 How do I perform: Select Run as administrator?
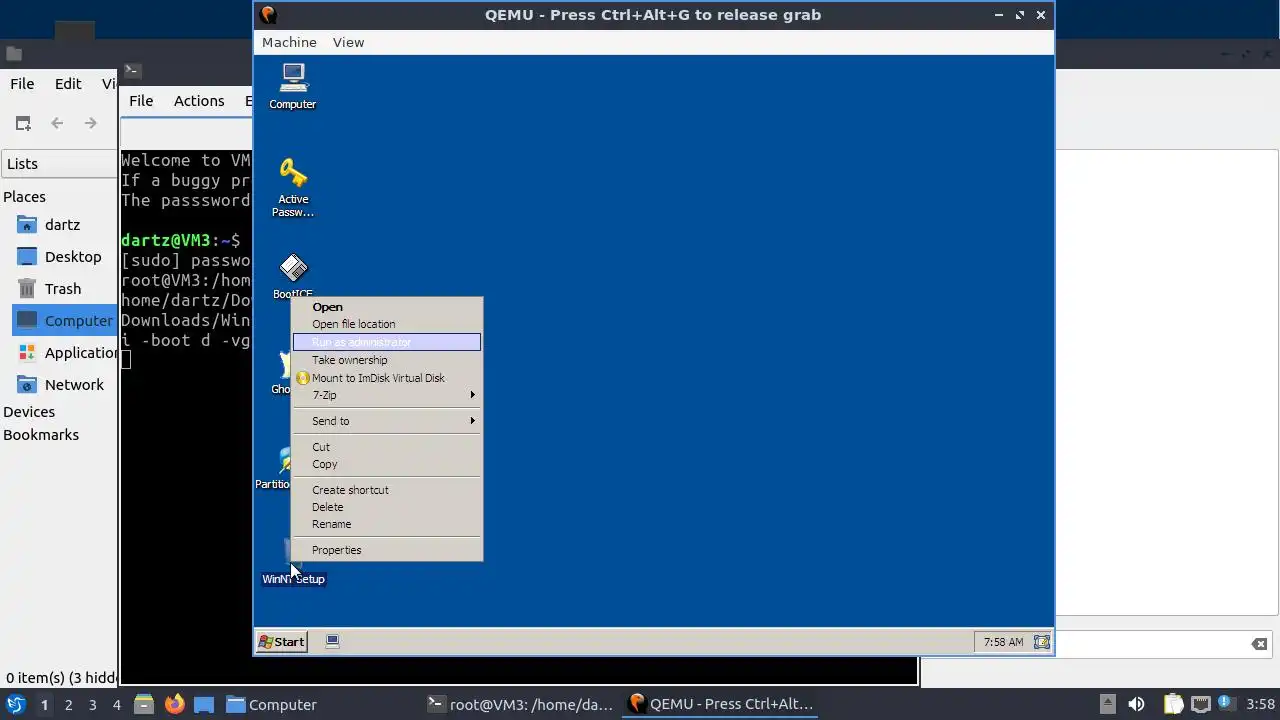point(387,342)
